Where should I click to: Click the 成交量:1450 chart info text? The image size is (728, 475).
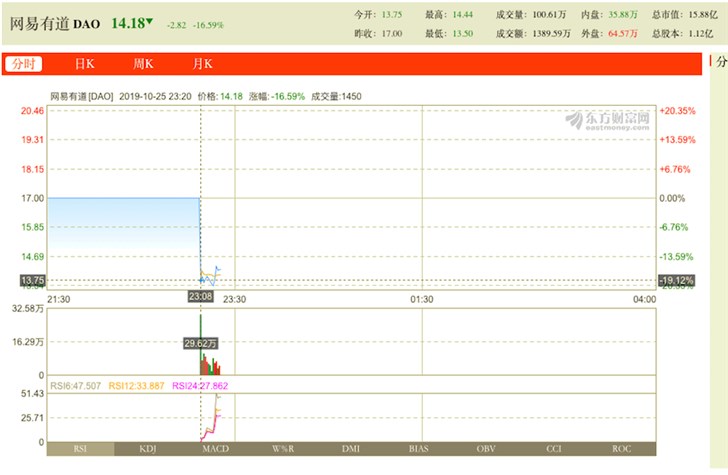[336, 97]
